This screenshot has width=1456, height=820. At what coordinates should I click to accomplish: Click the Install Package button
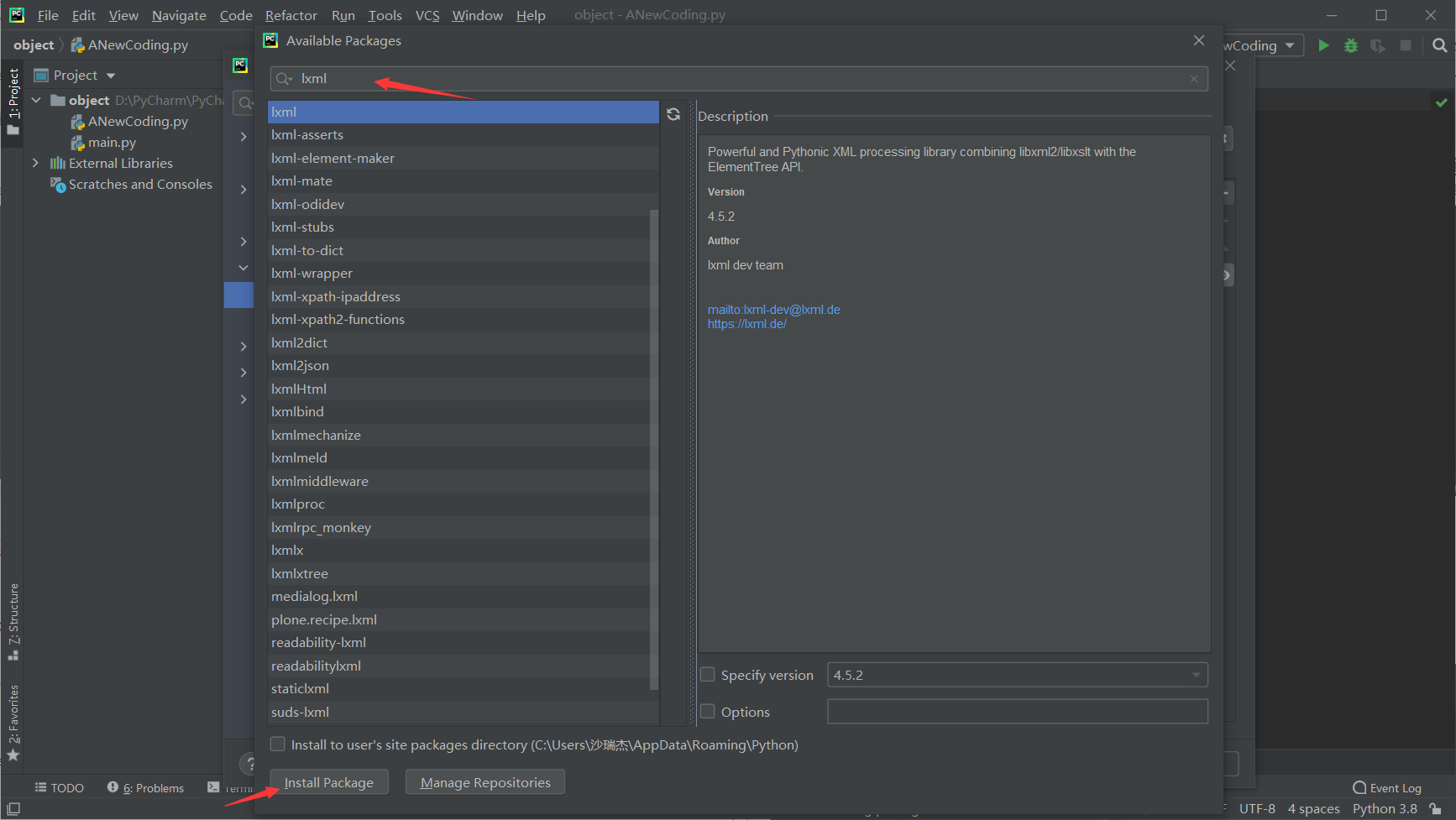coord(329,782)
